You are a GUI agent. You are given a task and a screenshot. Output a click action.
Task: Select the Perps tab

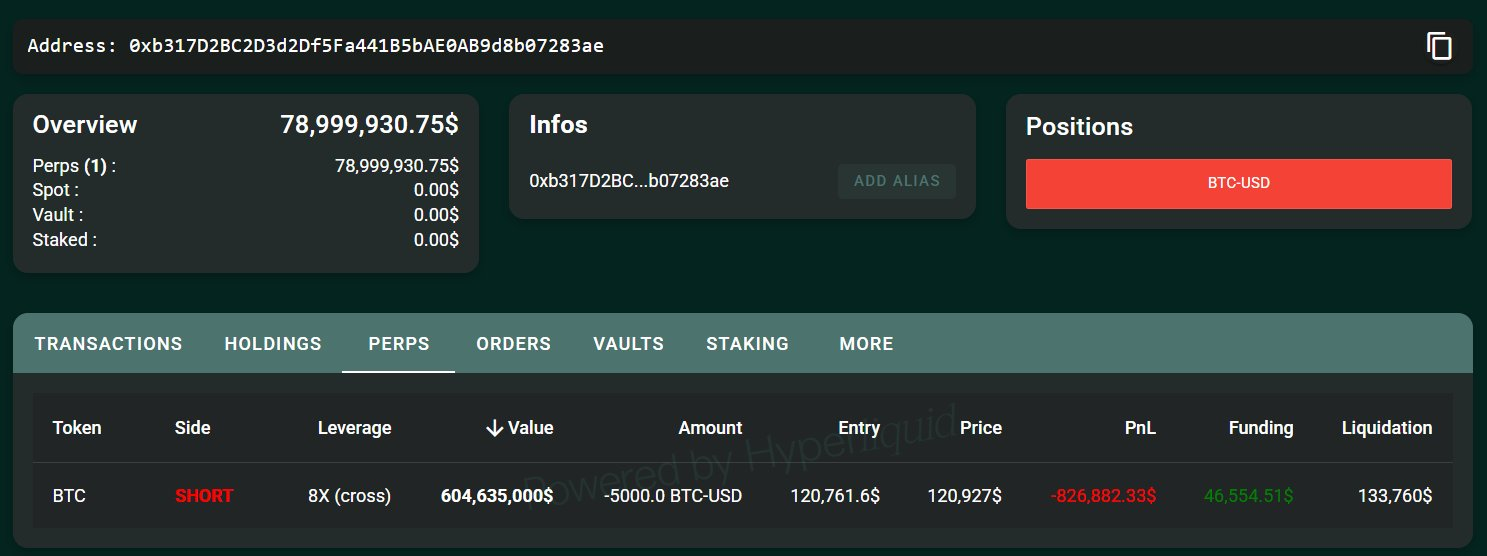[399, 344]
